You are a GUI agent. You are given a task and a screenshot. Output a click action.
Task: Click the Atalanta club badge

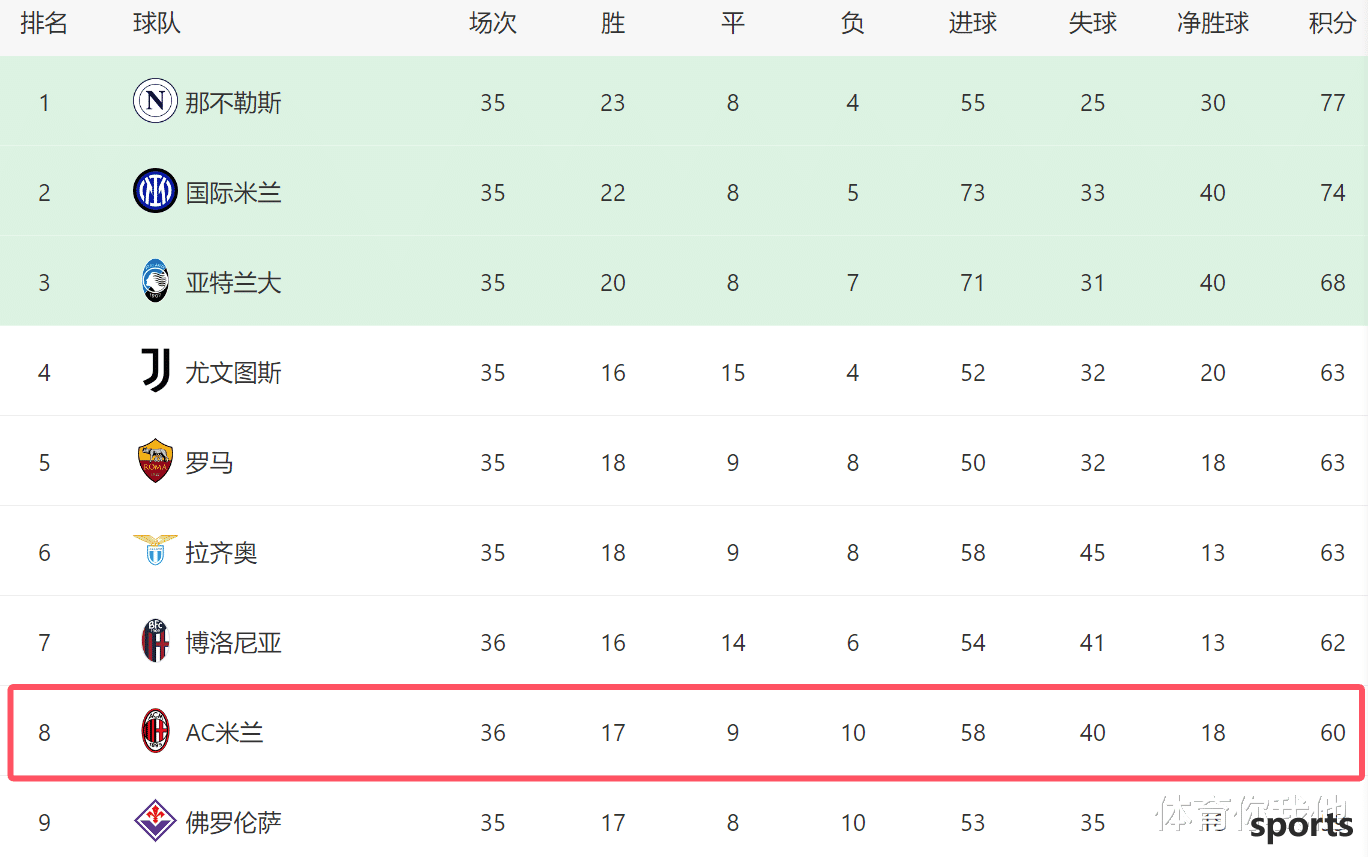(x=155, y=281)
